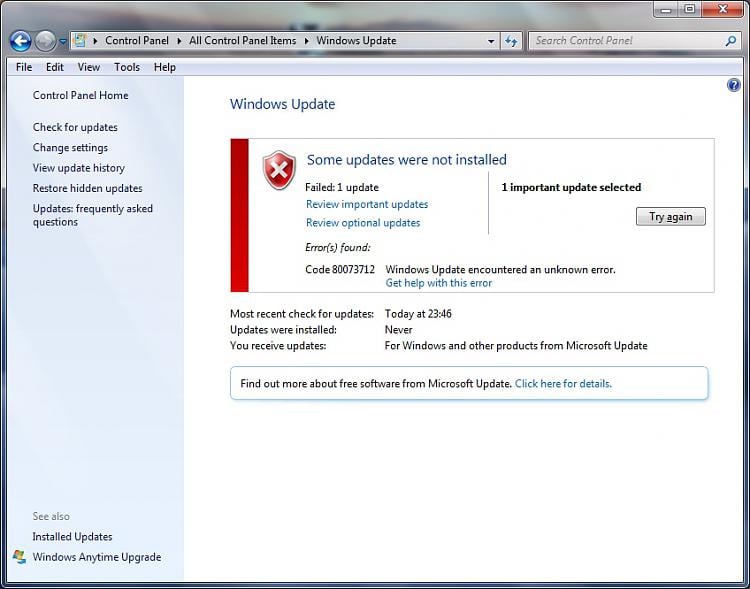
Task: Click Today at 23:46 check time
Action: pyautogui.click(x=418, y=314)
